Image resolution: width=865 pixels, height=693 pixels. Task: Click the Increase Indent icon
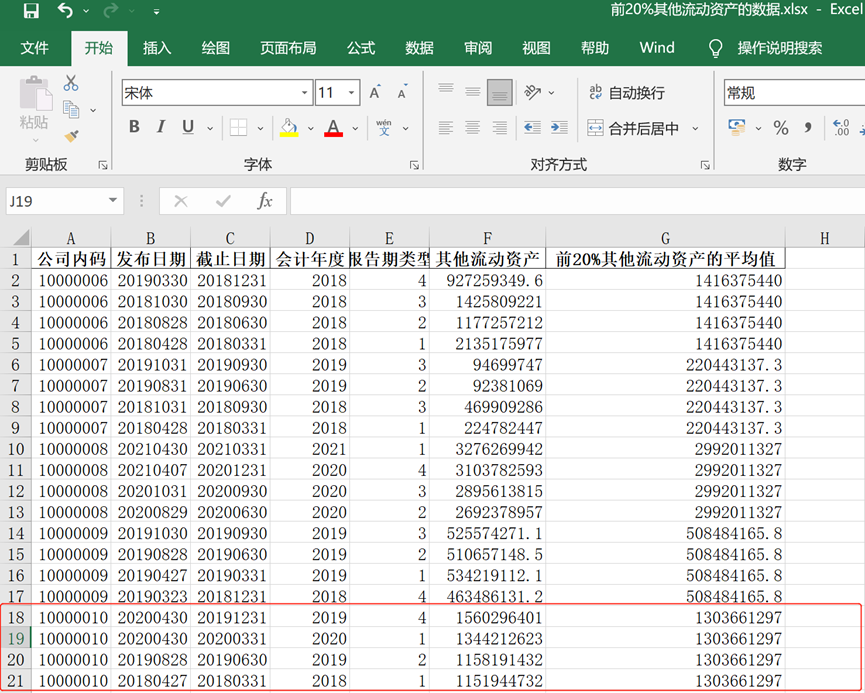coord(559,128)
